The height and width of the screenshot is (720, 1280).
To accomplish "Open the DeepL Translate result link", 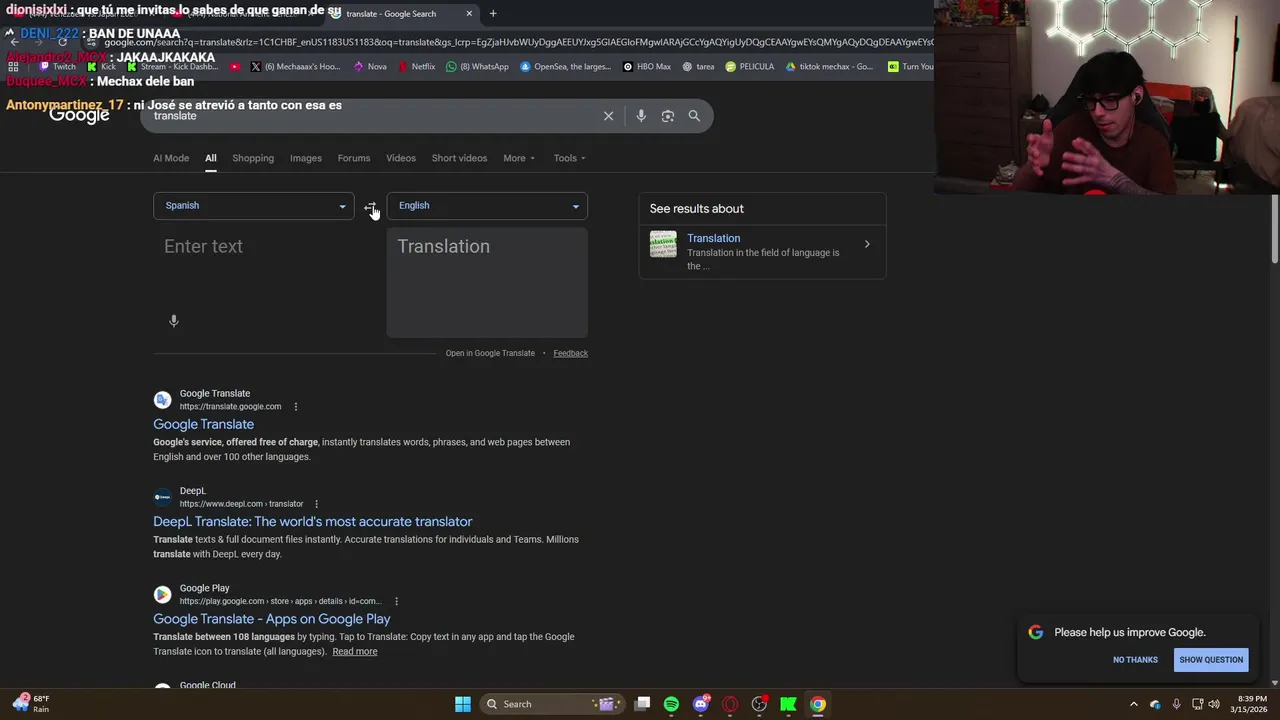I will click(x=312, y=521).
